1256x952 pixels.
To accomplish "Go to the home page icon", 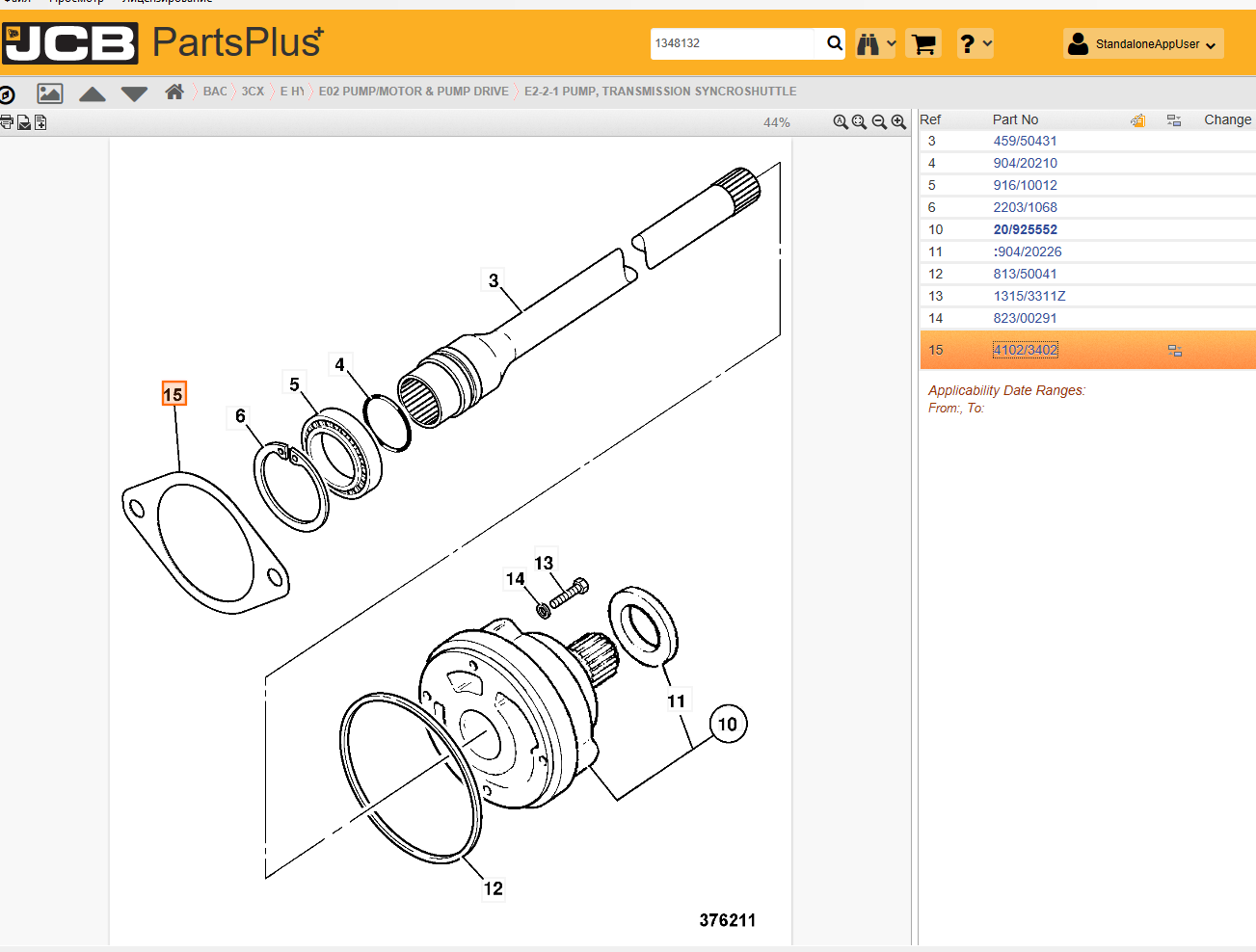I will coord(174,92).
